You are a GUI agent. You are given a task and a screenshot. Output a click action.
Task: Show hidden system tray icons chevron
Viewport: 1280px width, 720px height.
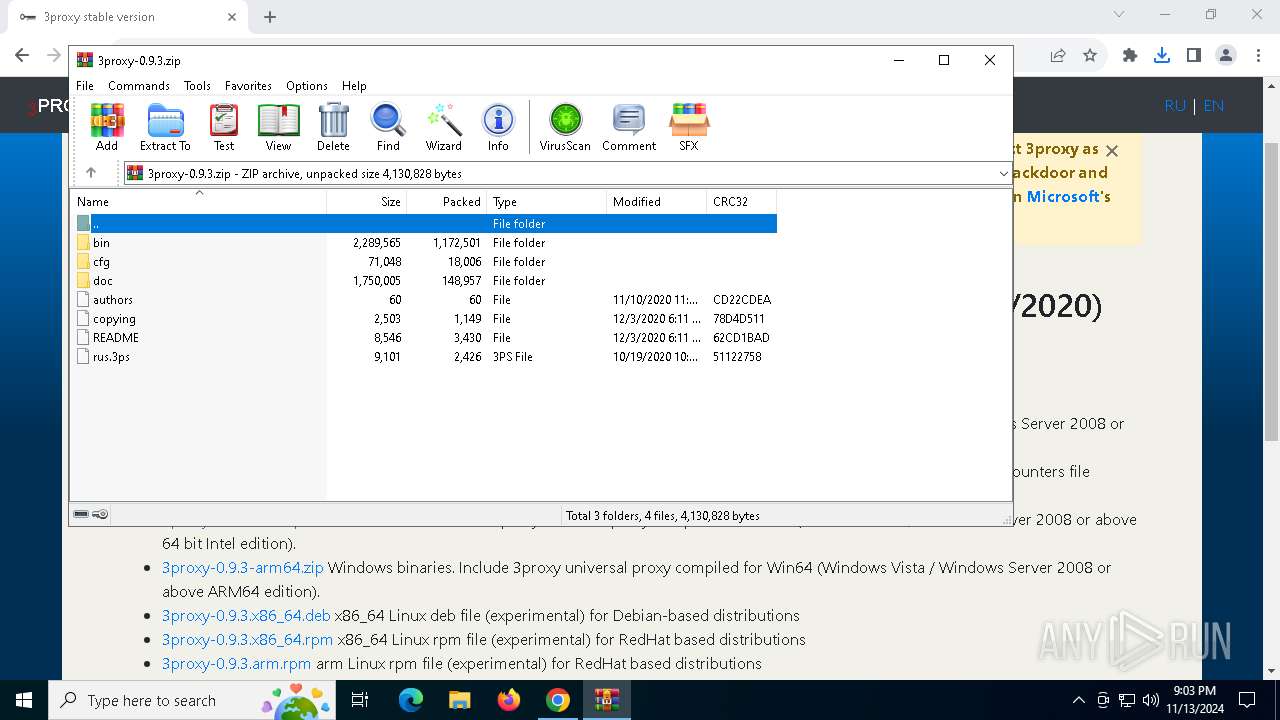[x=1078, y=700]
